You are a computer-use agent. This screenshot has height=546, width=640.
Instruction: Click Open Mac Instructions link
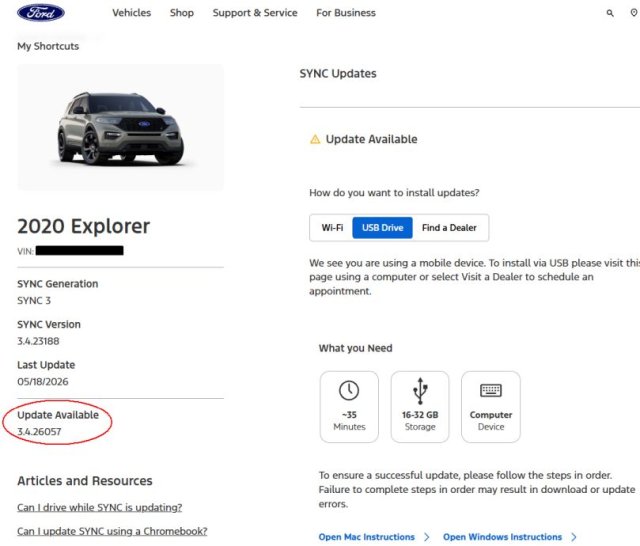[367, 537]
